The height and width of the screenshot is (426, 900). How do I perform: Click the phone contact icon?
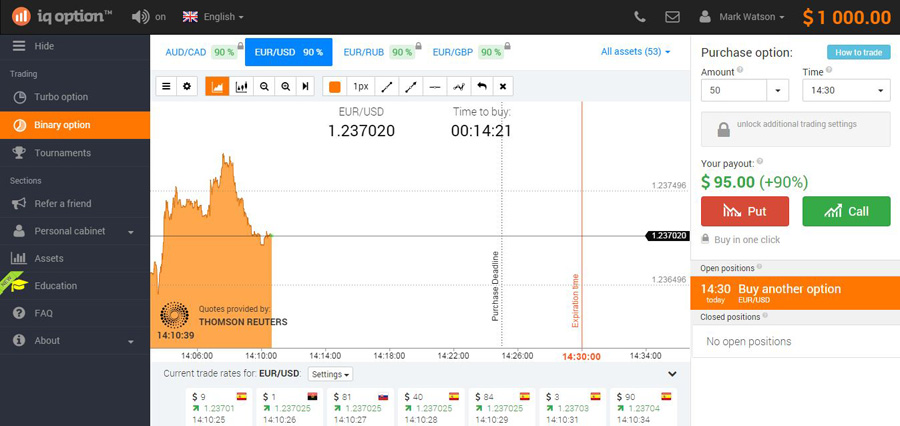point(639,17)
